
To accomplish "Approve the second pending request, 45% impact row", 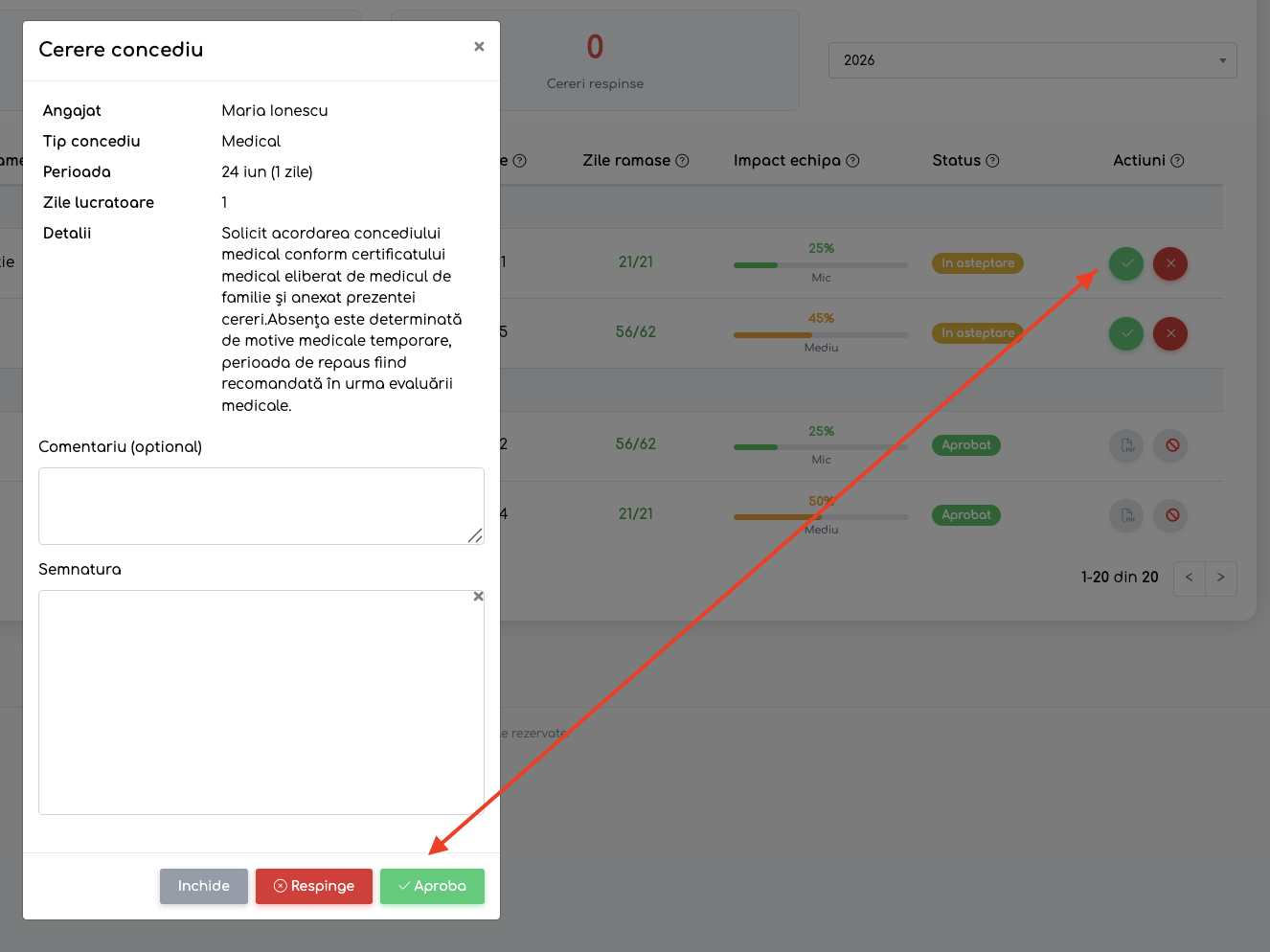I will (1126, 333).
